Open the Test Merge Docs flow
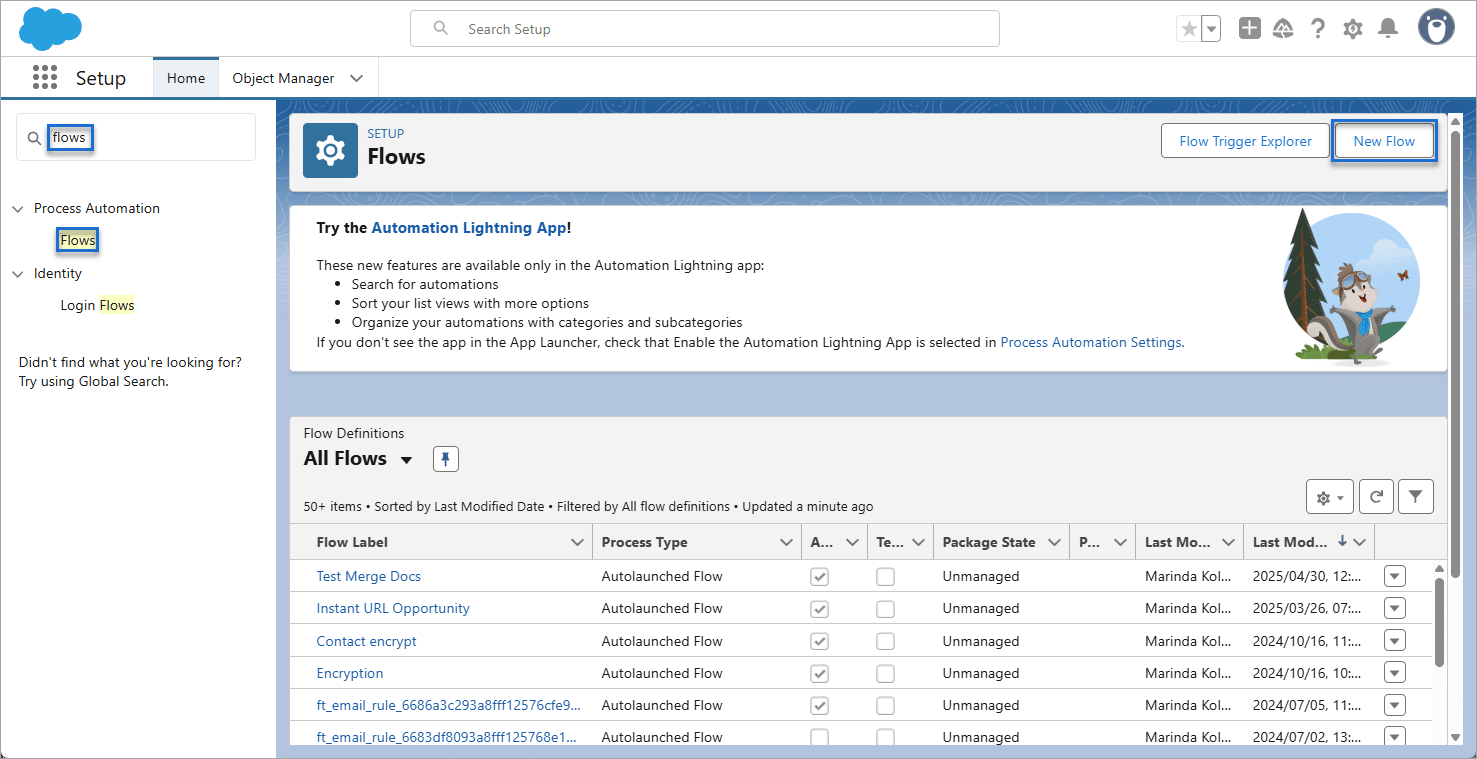 pos(368,576)
